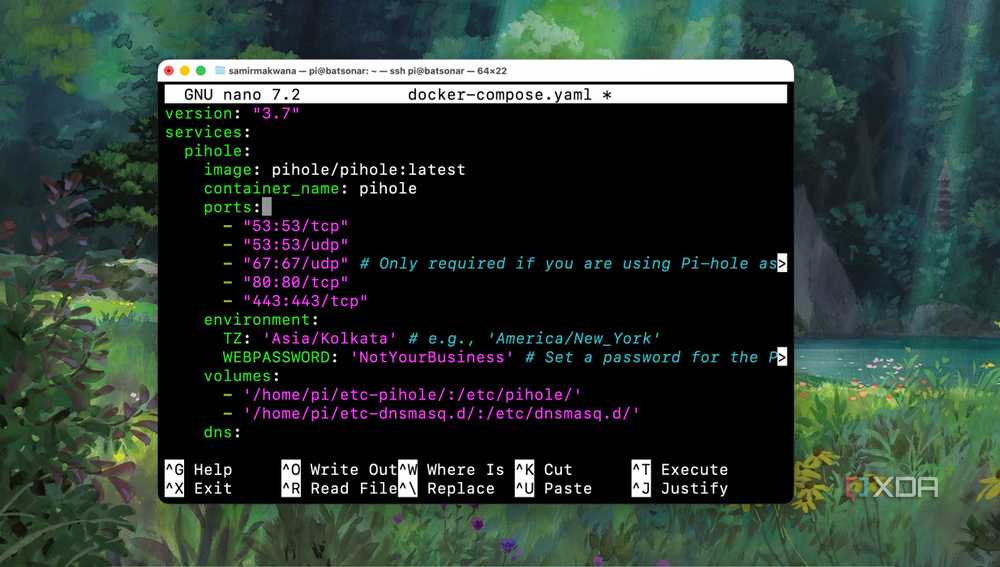Click the ^X Exit shortcut
The image size is (1000, 567).
point(198,489)
